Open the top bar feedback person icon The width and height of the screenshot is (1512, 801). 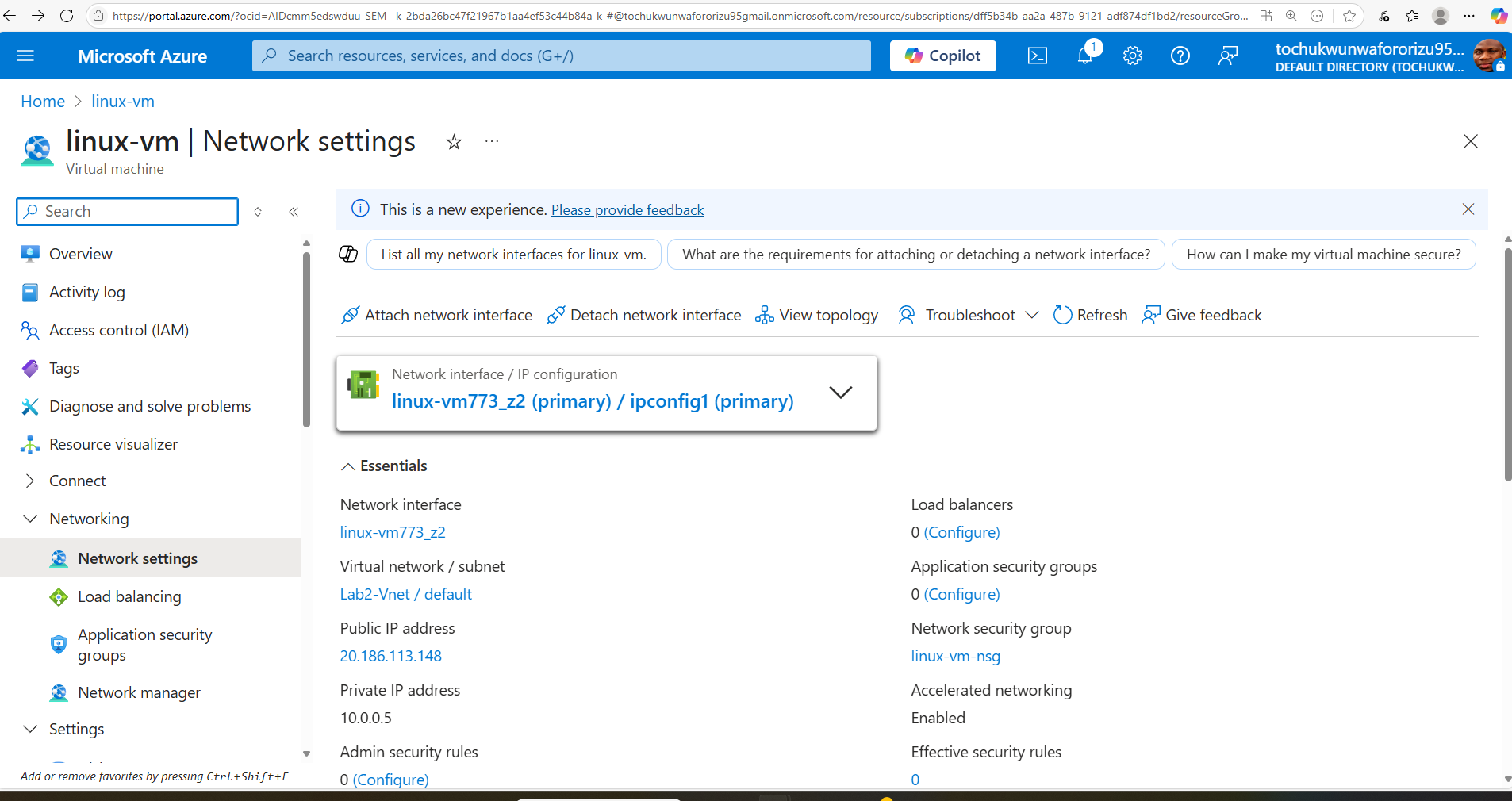point(1228,56)
